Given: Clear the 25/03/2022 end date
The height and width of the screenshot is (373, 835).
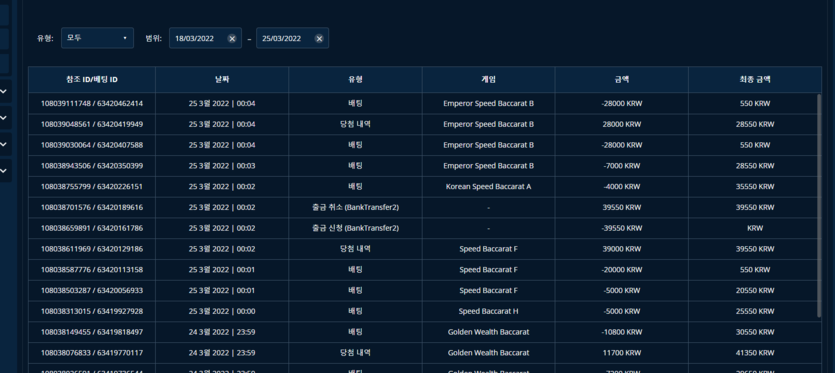Looking at the screenshot, I should 319,38.
